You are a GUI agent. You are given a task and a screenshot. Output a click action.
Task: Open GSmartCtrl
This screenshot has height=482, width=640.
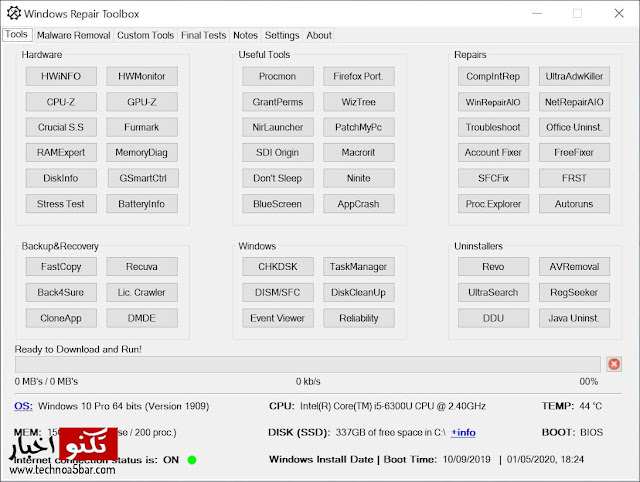point(143,178)
